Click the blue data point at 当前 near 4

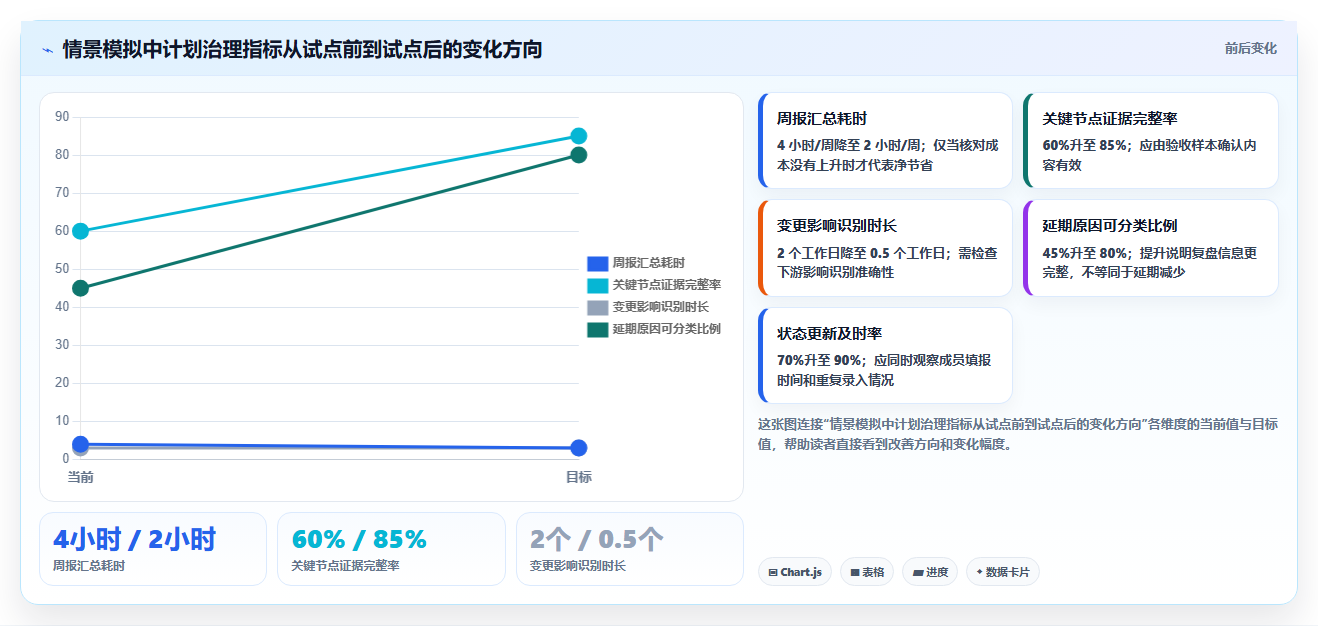click(81, 444)
